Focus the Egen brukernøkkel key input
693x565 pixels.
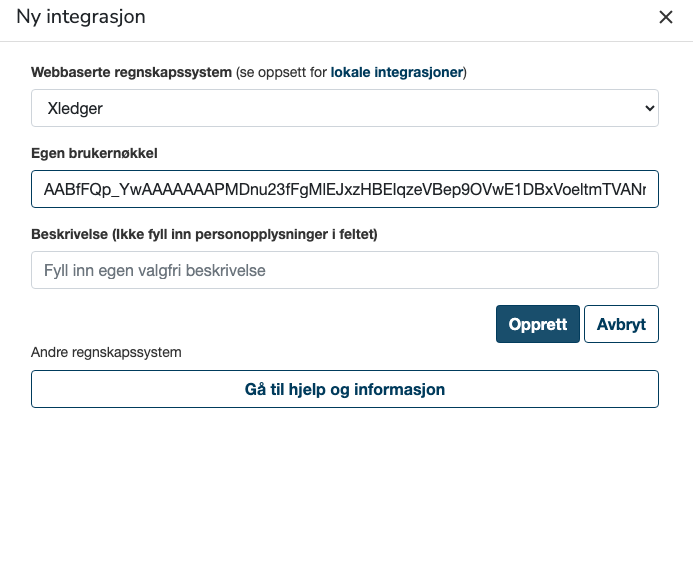345,189
